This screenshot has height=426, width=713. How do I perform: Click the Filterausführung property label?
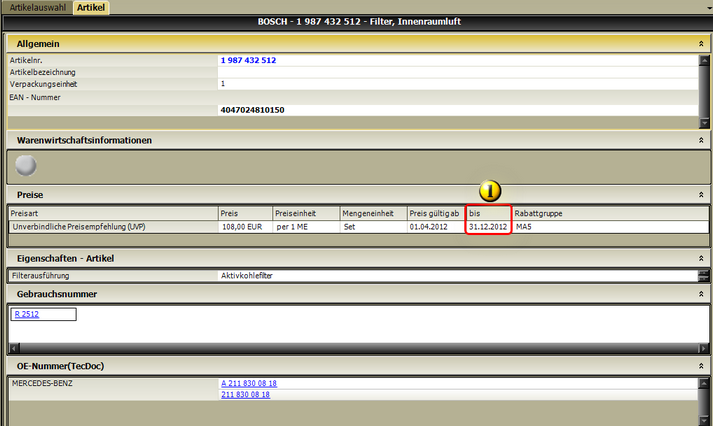coord(40,276)
